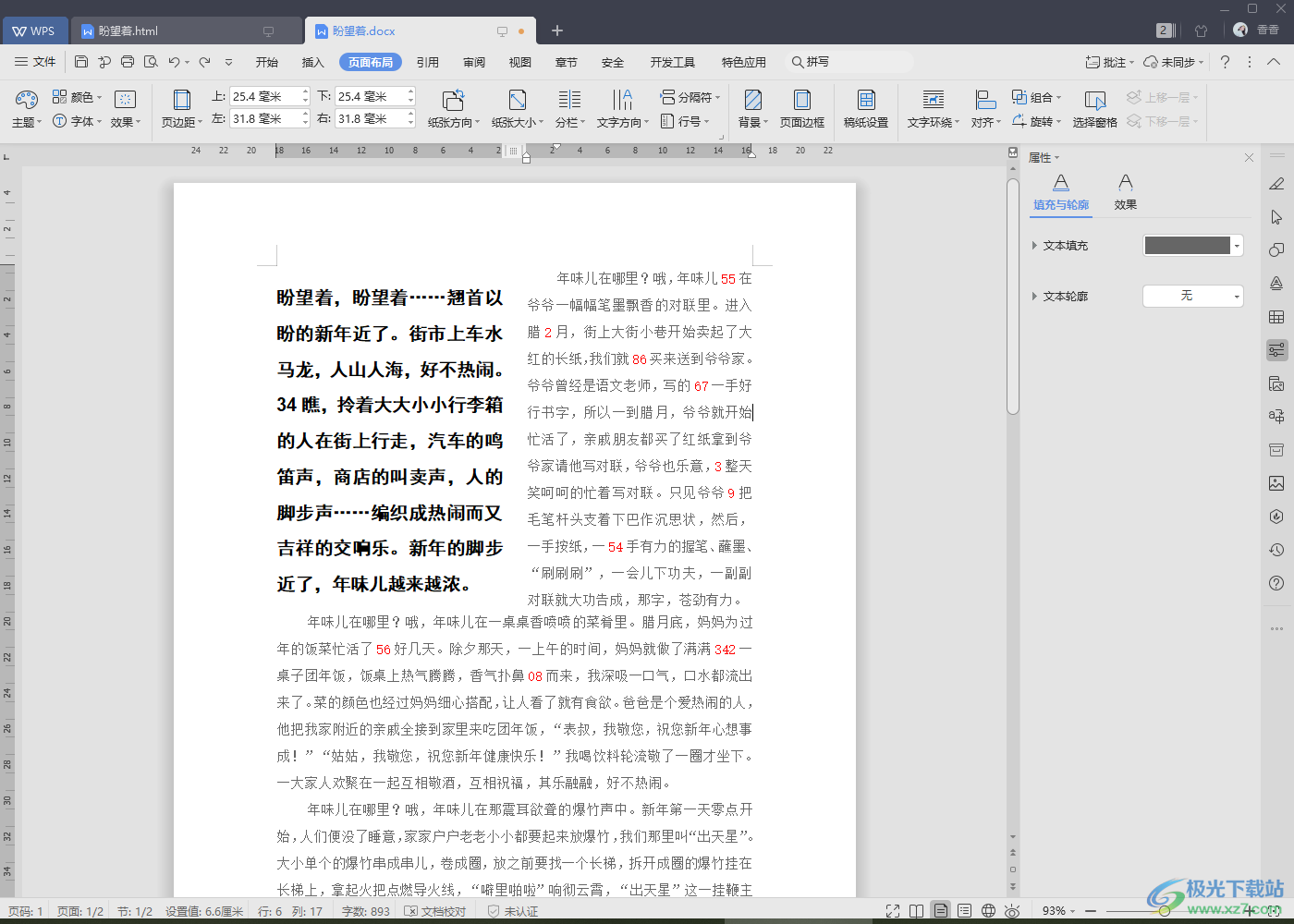Click the Undo arrow icon
Image resolution: width=1294 pixels, height=924 pixels.
point(174,62)
